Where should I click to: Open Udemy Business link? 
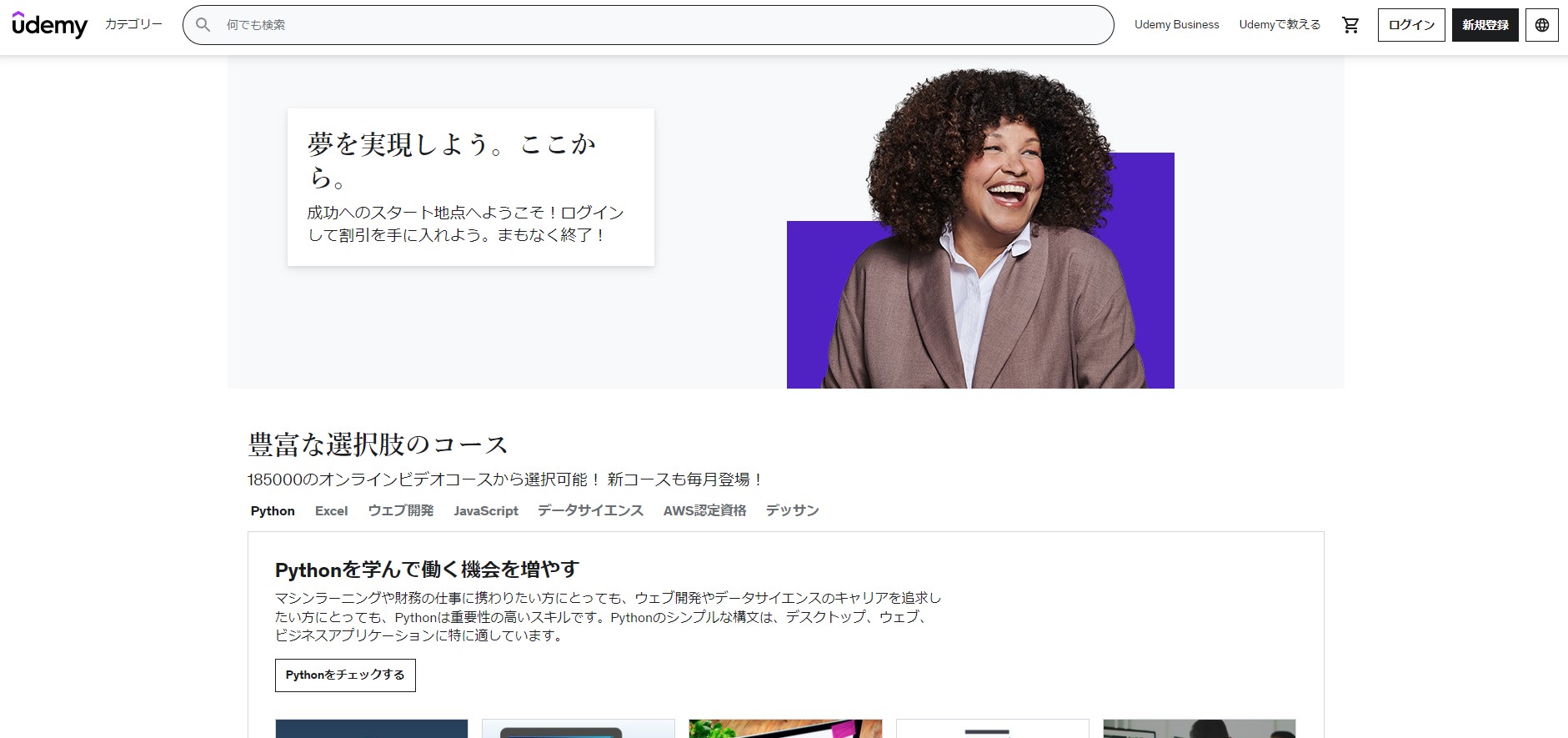(x=1176, y=25)
